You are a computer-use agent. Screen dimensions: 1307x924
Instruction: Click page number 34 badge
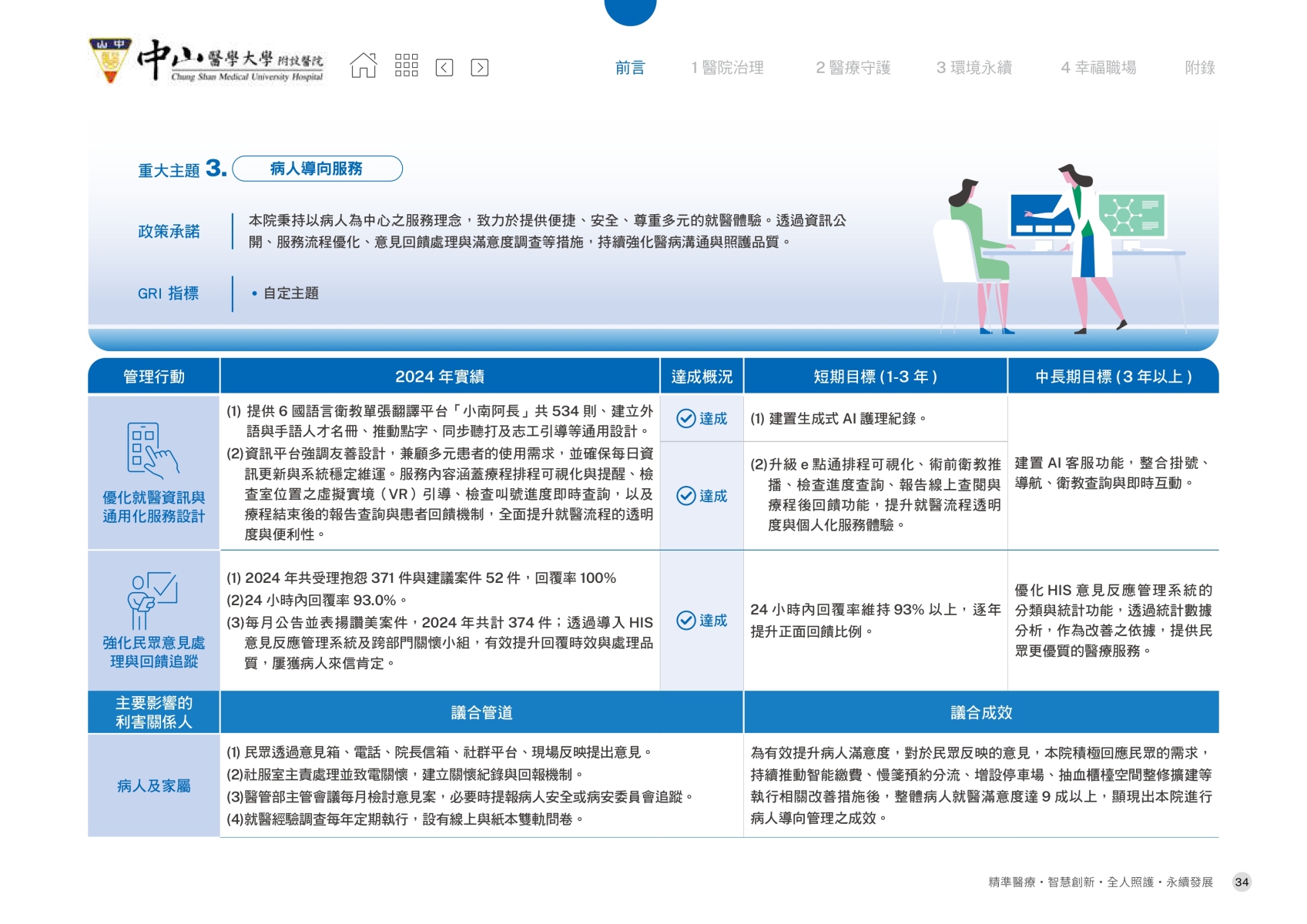tap(1242, 882)
